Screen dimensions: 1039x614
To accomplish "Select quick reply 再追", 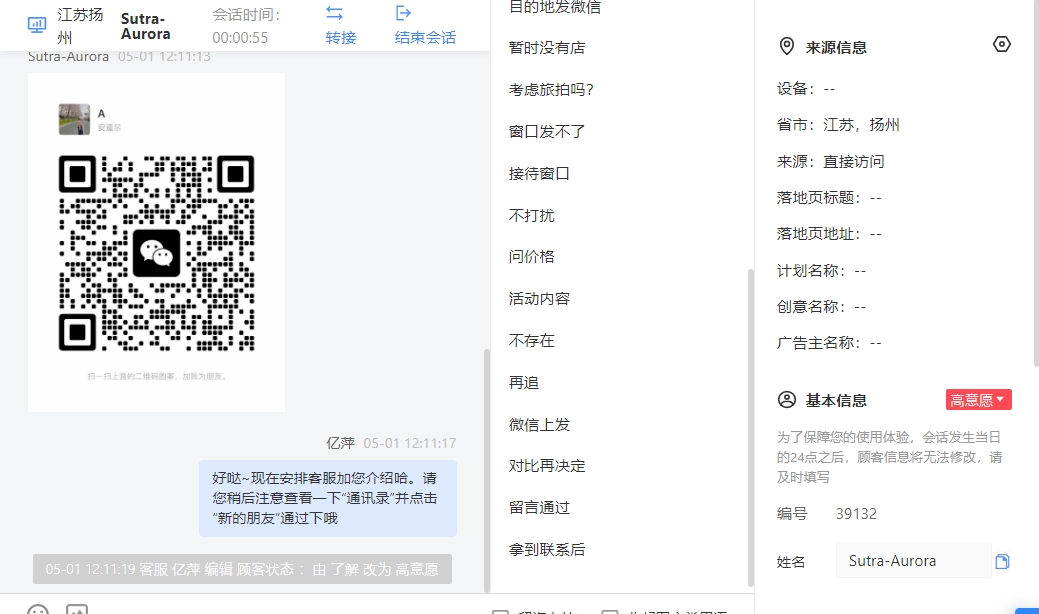I will (523, 383).
